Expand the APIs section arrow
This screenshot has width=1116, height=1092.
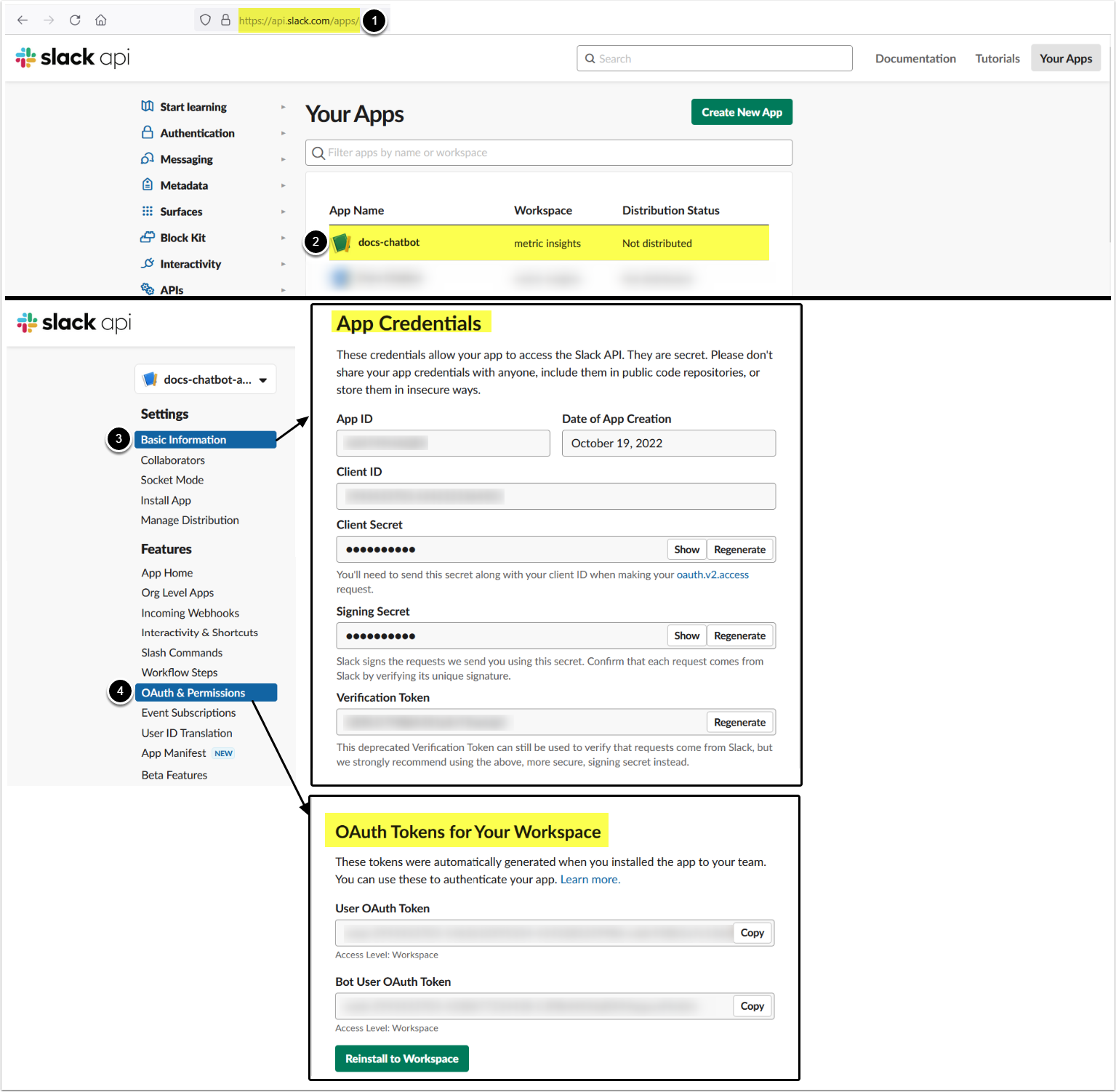[x=284, y=290]
